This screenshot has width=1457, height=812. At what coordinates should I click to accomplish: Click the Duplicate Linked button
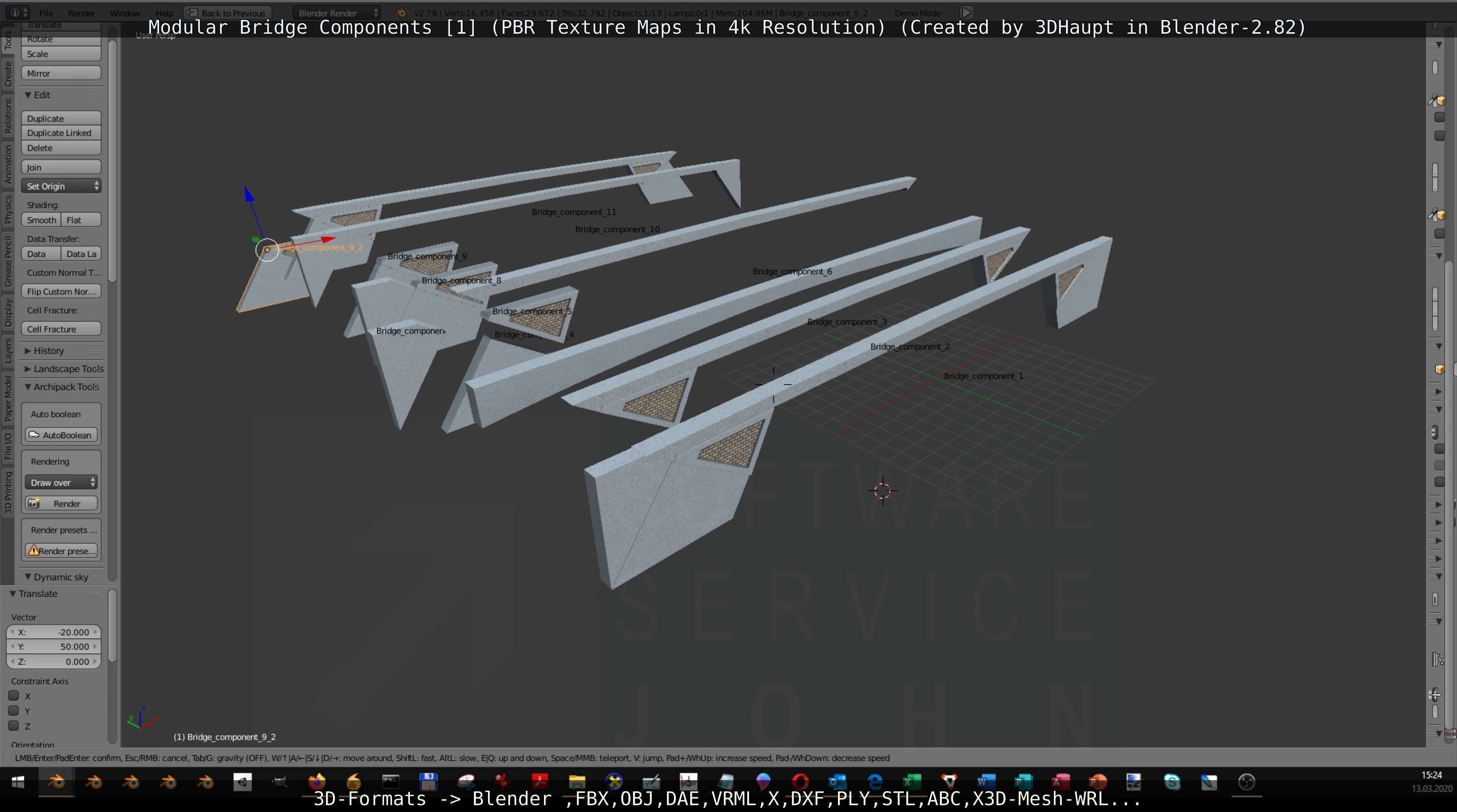click(61, 133)
